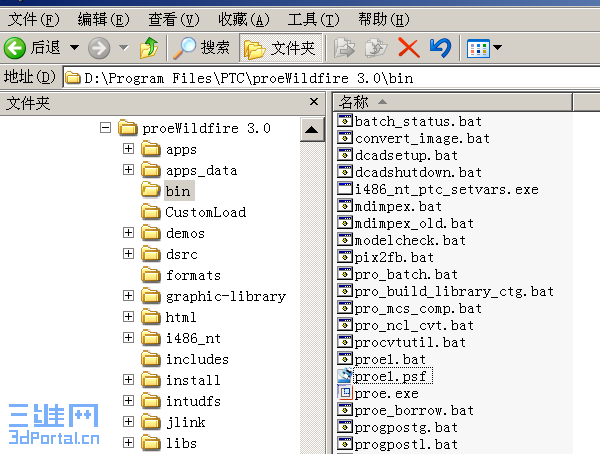This screenshot has width=600, height=454.
Task: Open Search via the magnifier icon
Action: coord(184,47)
